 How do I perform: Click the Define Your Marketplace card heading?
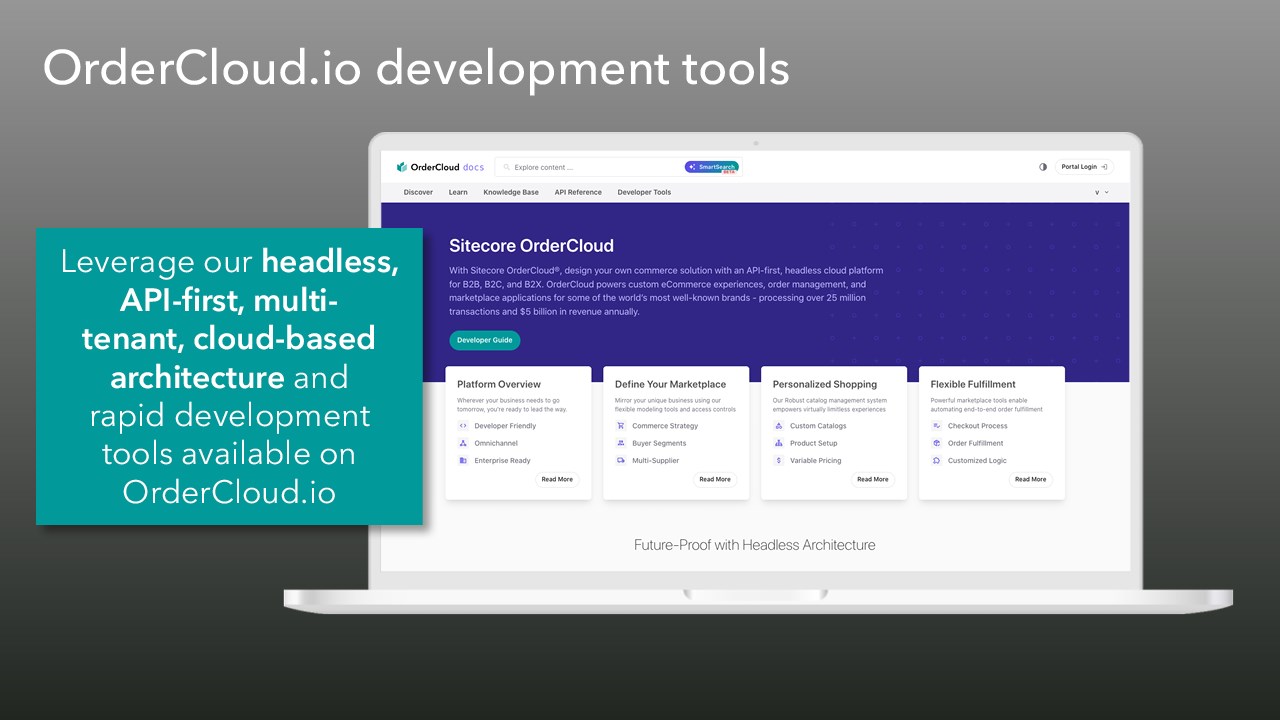click(x=671, y=384)
